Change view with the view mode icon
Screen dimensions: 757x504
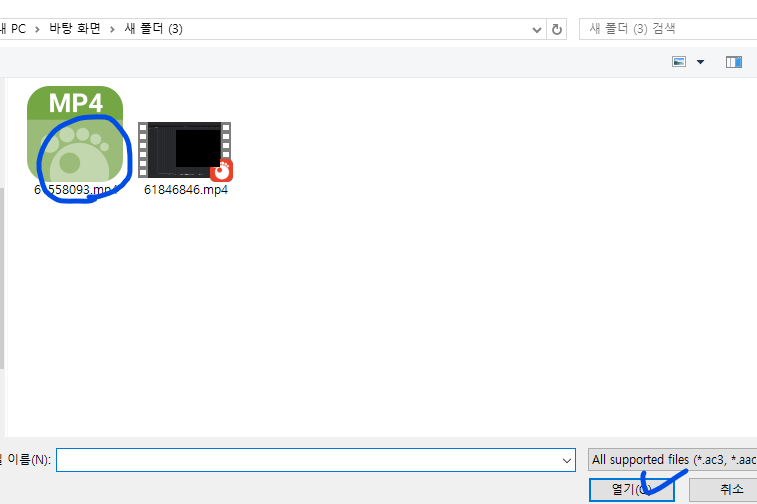pyautogui.click(x=679, y=62)
